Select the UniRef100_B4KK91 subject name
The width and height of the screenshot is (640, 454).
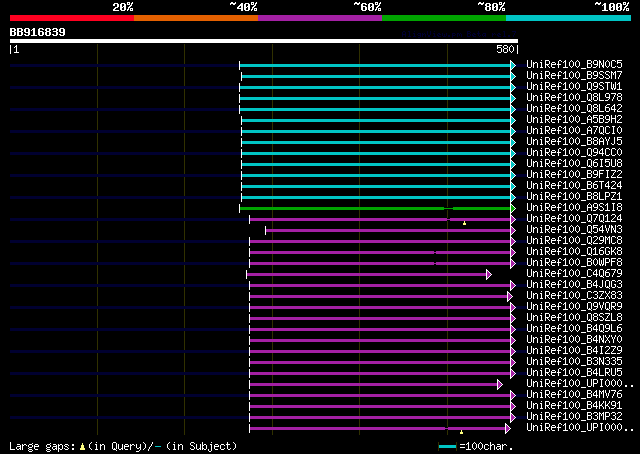(x=574, y=406)
